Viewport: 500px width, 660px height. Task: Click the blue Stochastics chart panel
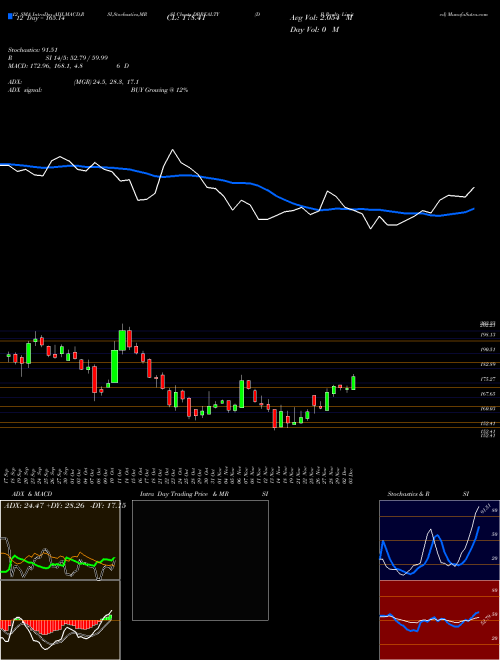point(440,540)
